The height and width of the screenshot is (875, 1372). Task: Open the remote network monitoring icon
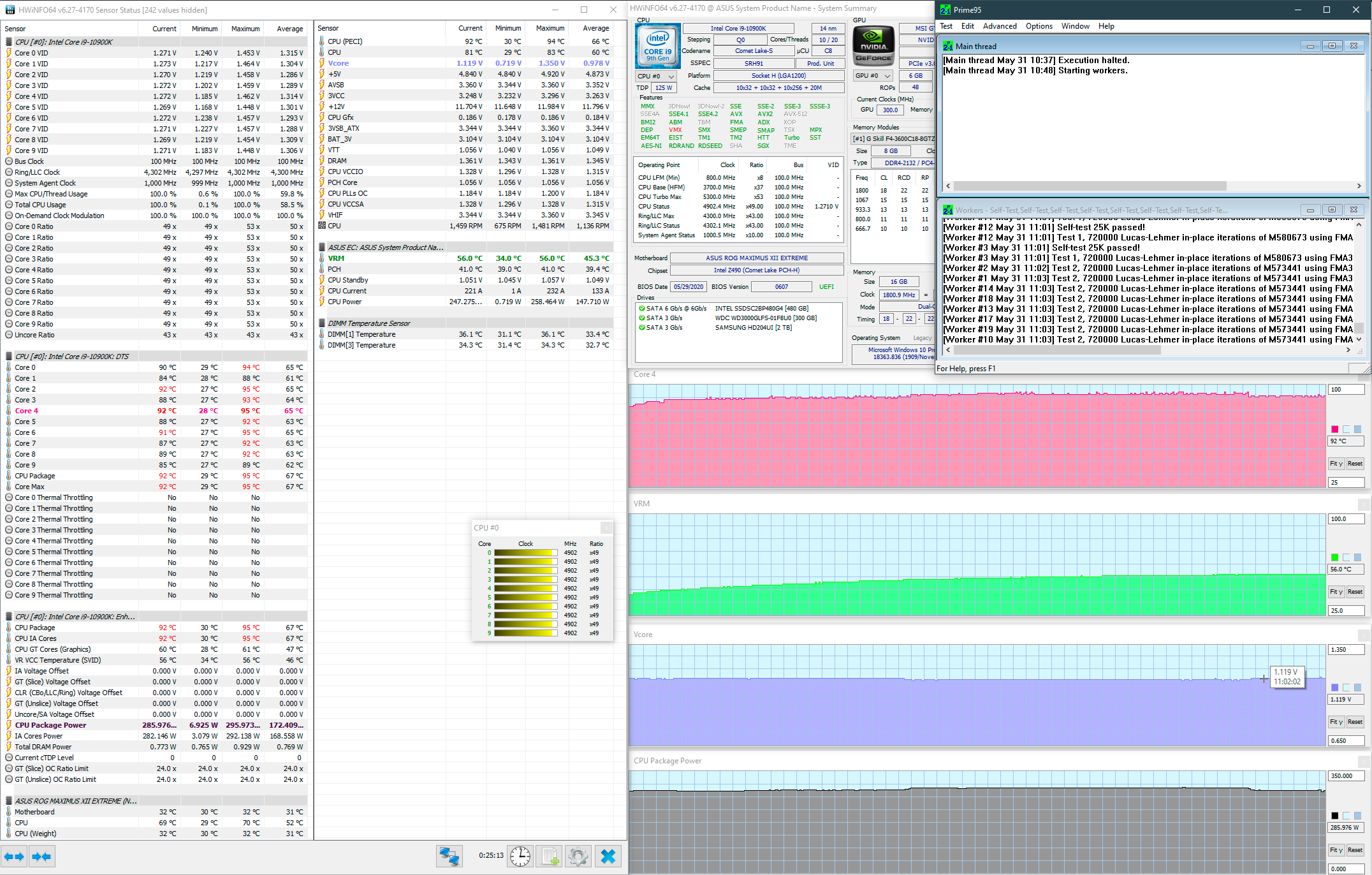coord(449,856)
